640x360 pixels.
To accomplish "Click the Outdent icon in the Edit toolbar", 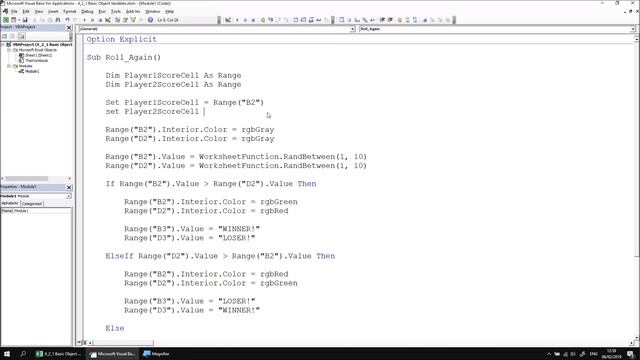I will coord(390,20).
